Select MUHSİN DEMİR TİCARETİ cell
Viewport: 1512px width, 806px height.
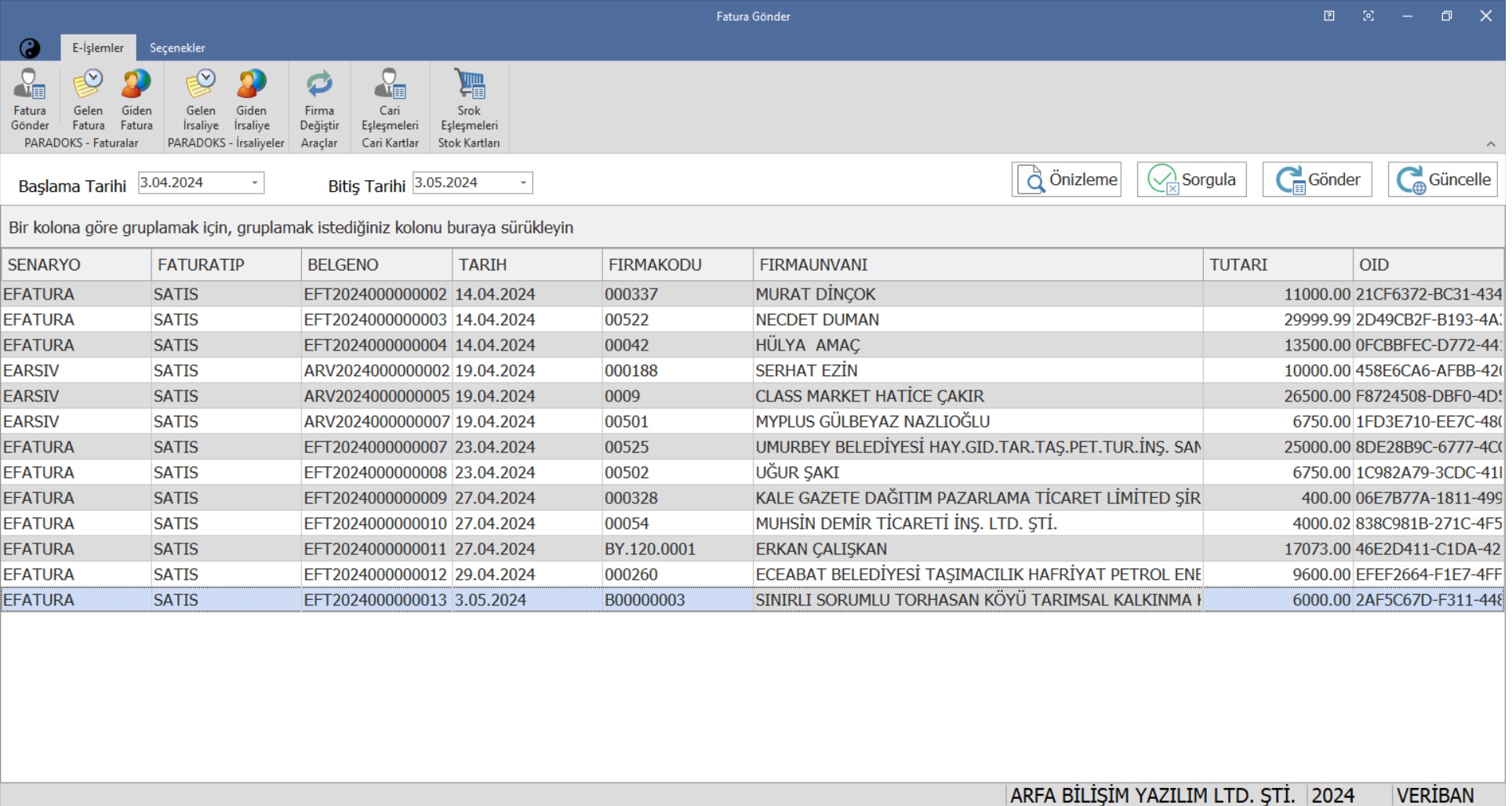978,524
